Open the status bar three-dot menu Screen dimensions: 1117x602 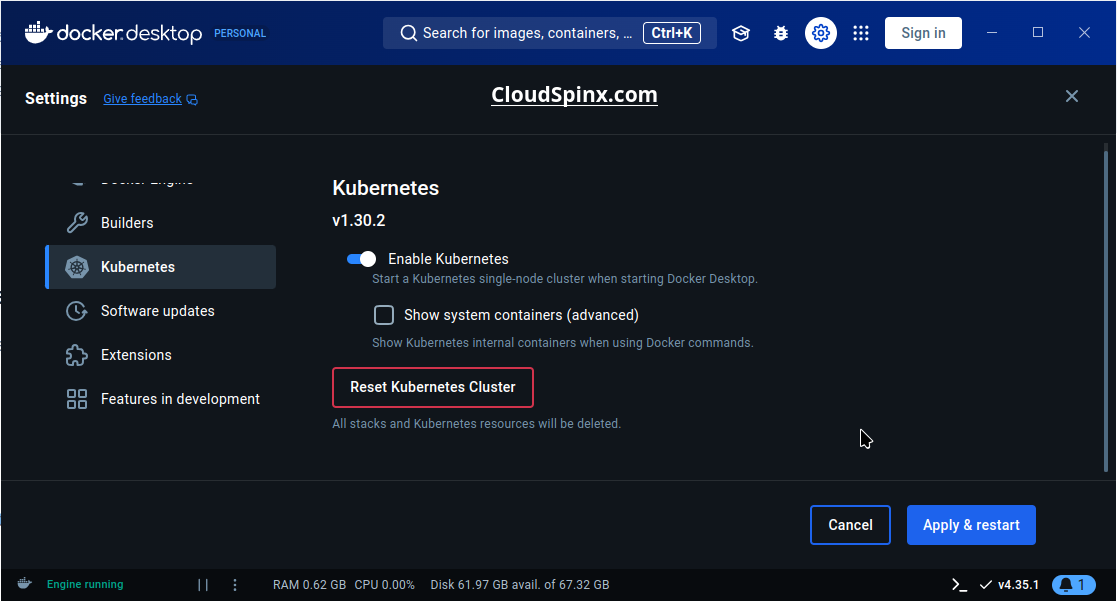[235, 584]
